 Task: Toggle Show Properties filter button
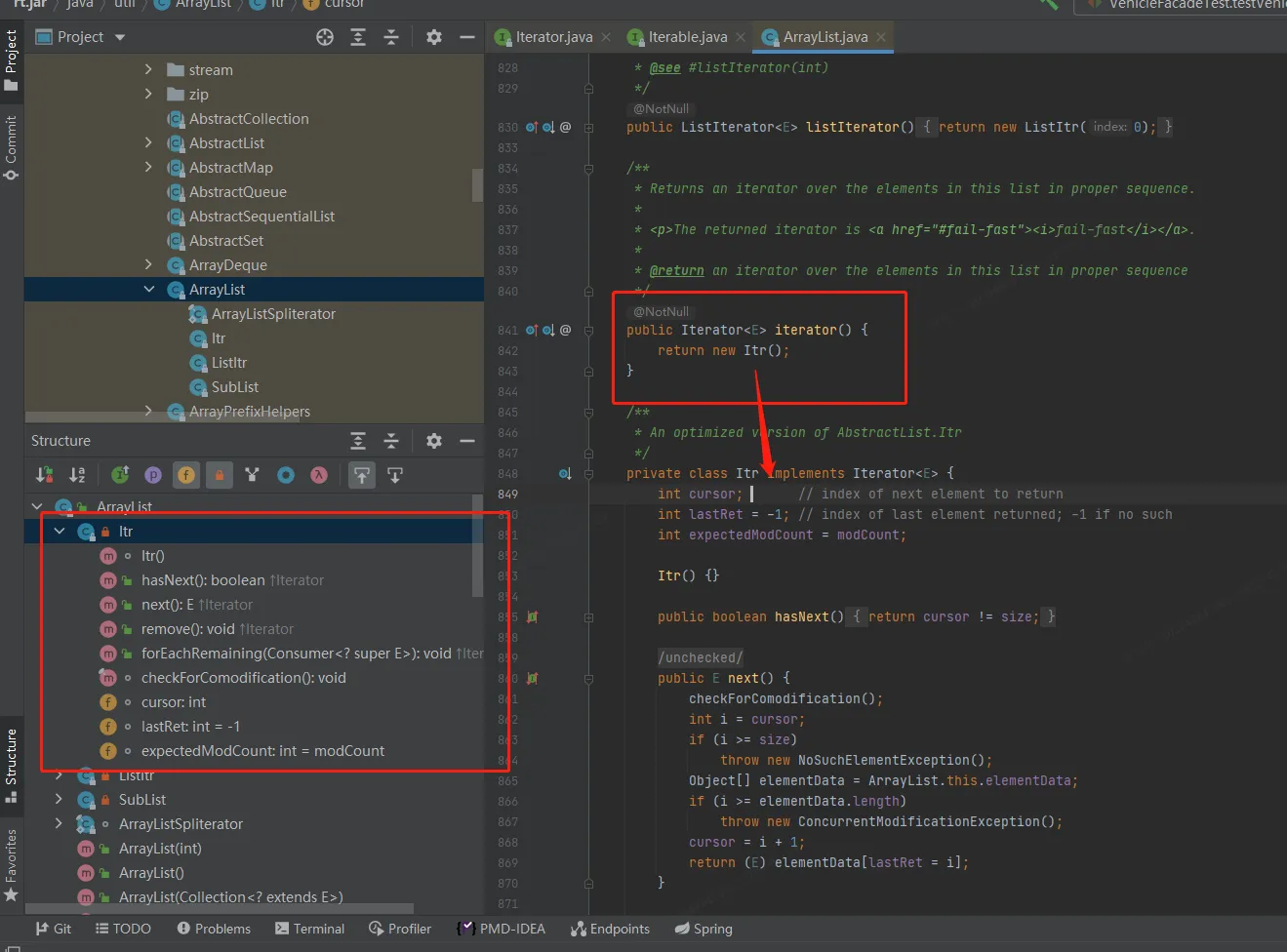click(153, 475)
